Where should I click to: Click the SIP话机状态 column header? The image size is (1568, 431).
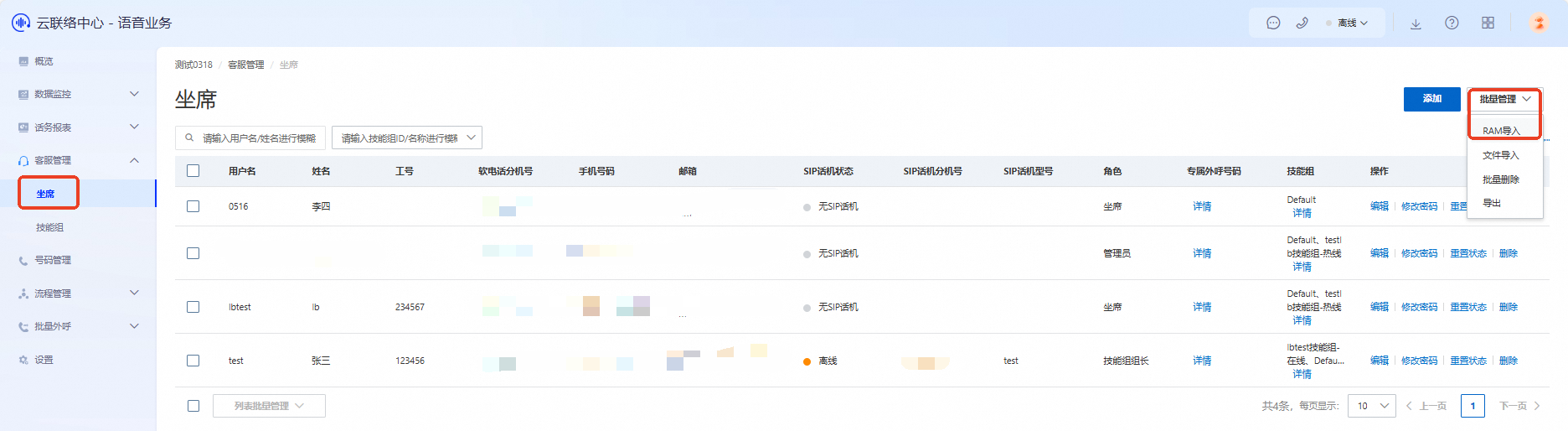click(828, 171)
